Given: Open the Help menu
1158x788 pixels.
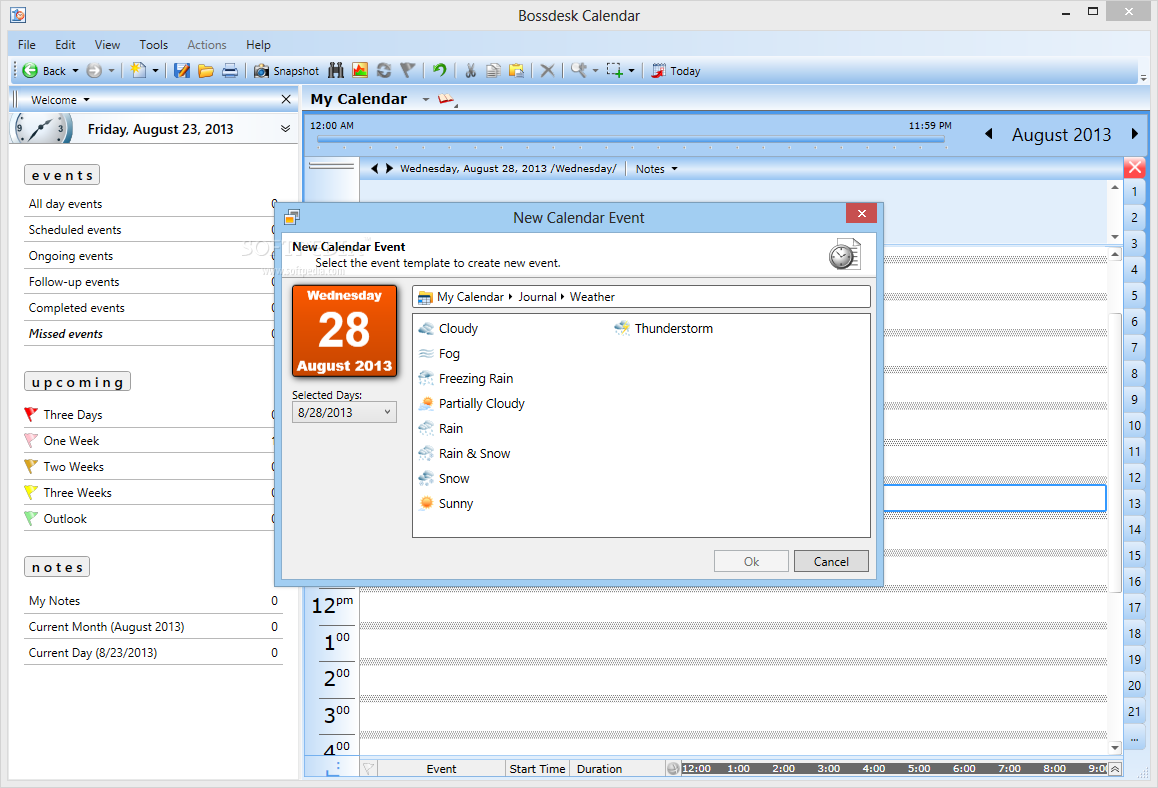Looking at the screenshot, I should pos(258,45).
